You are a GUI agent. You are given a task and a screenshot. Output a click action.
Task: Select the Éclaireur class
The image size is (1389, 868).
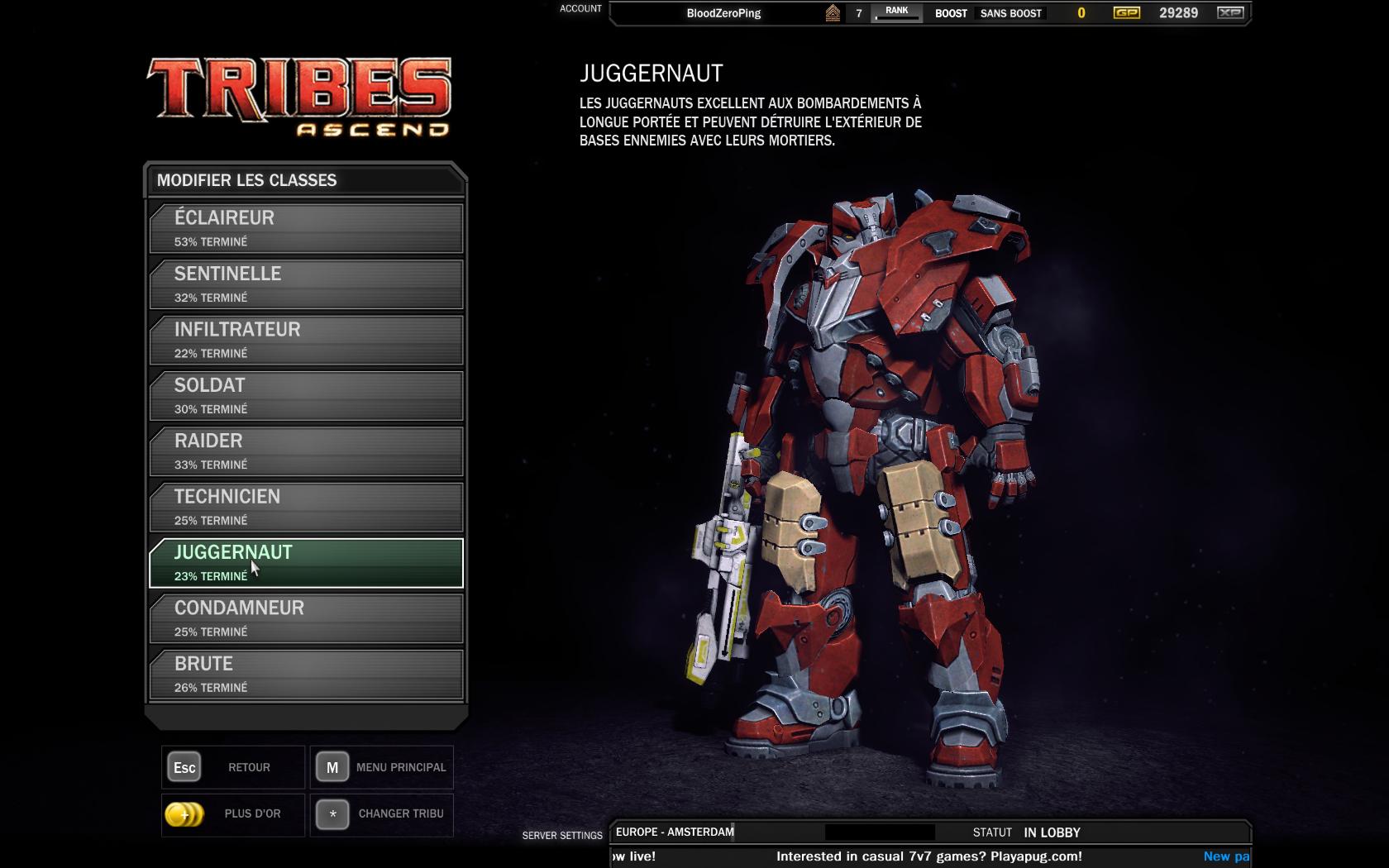(306, 228)
